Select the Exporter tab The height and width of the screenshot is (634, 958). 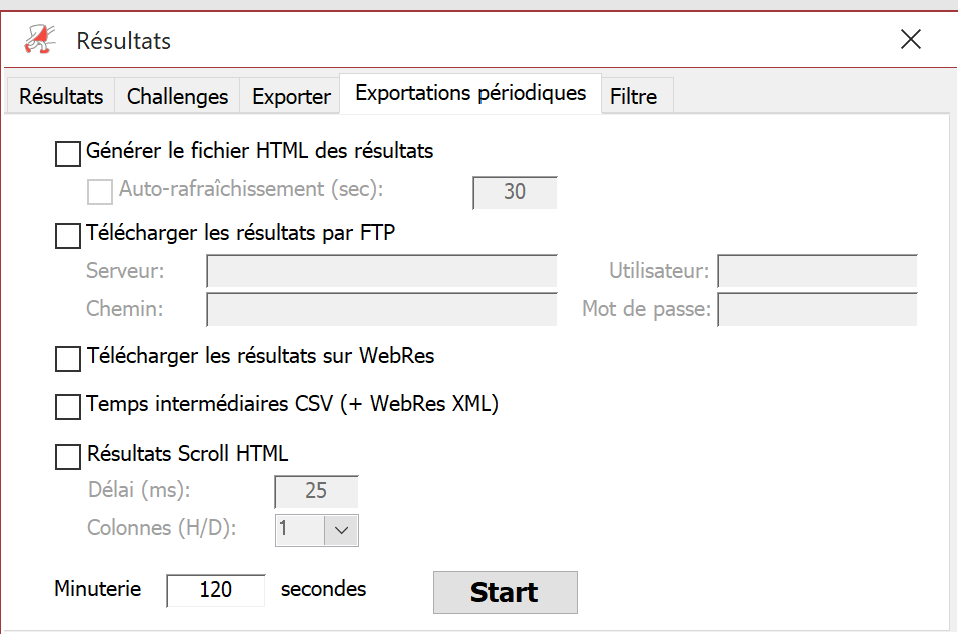pos(291,97)
